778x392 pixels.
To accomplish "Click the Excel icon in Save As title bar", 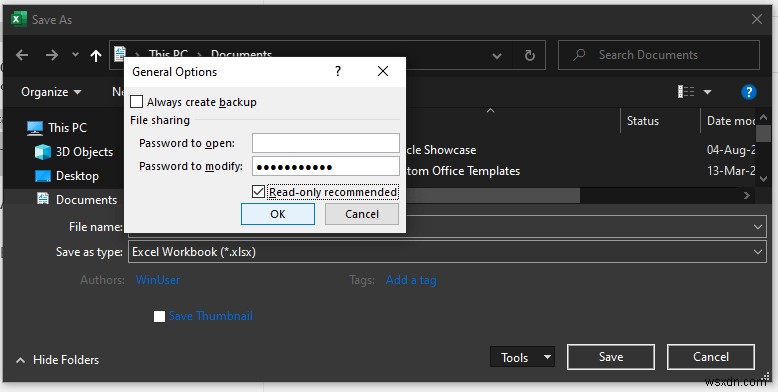I will (x=19, y=19).
